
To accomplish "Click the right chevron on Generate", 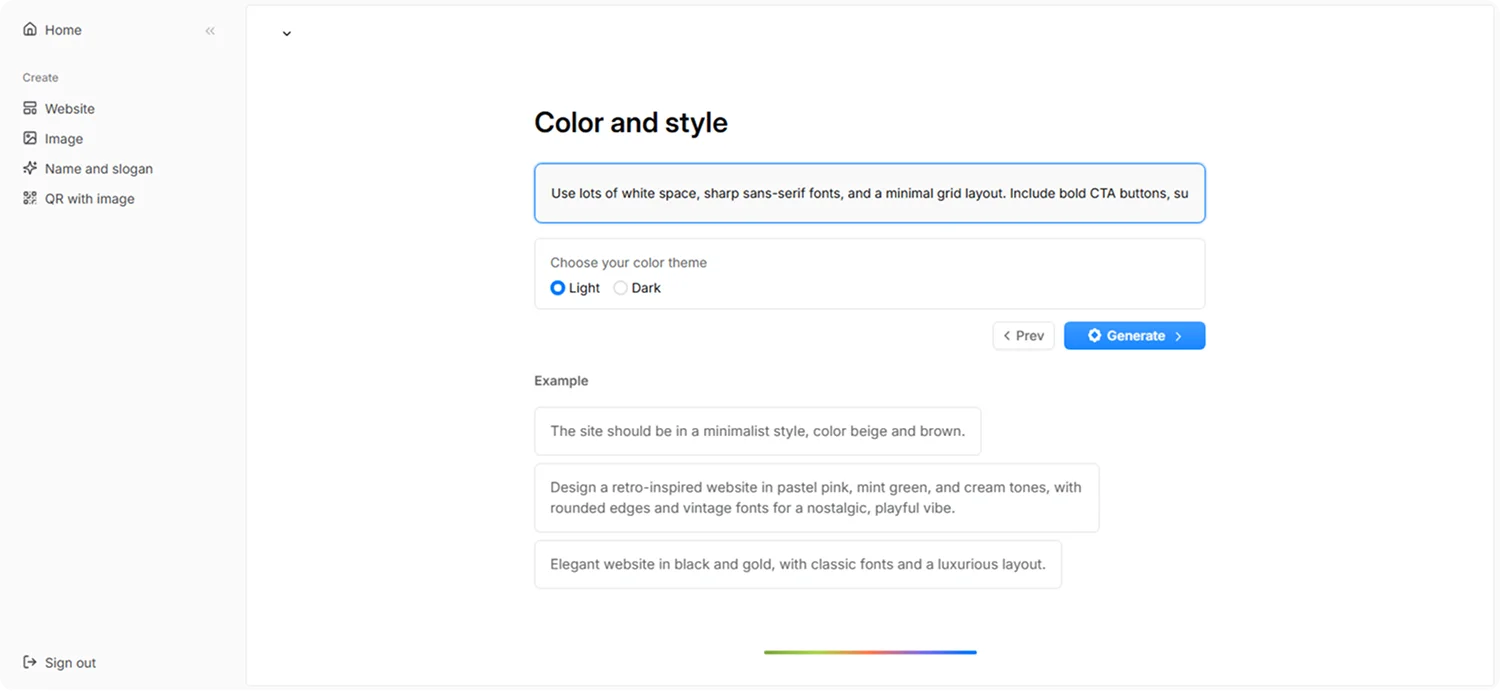I will click(x=1178, y=336).
